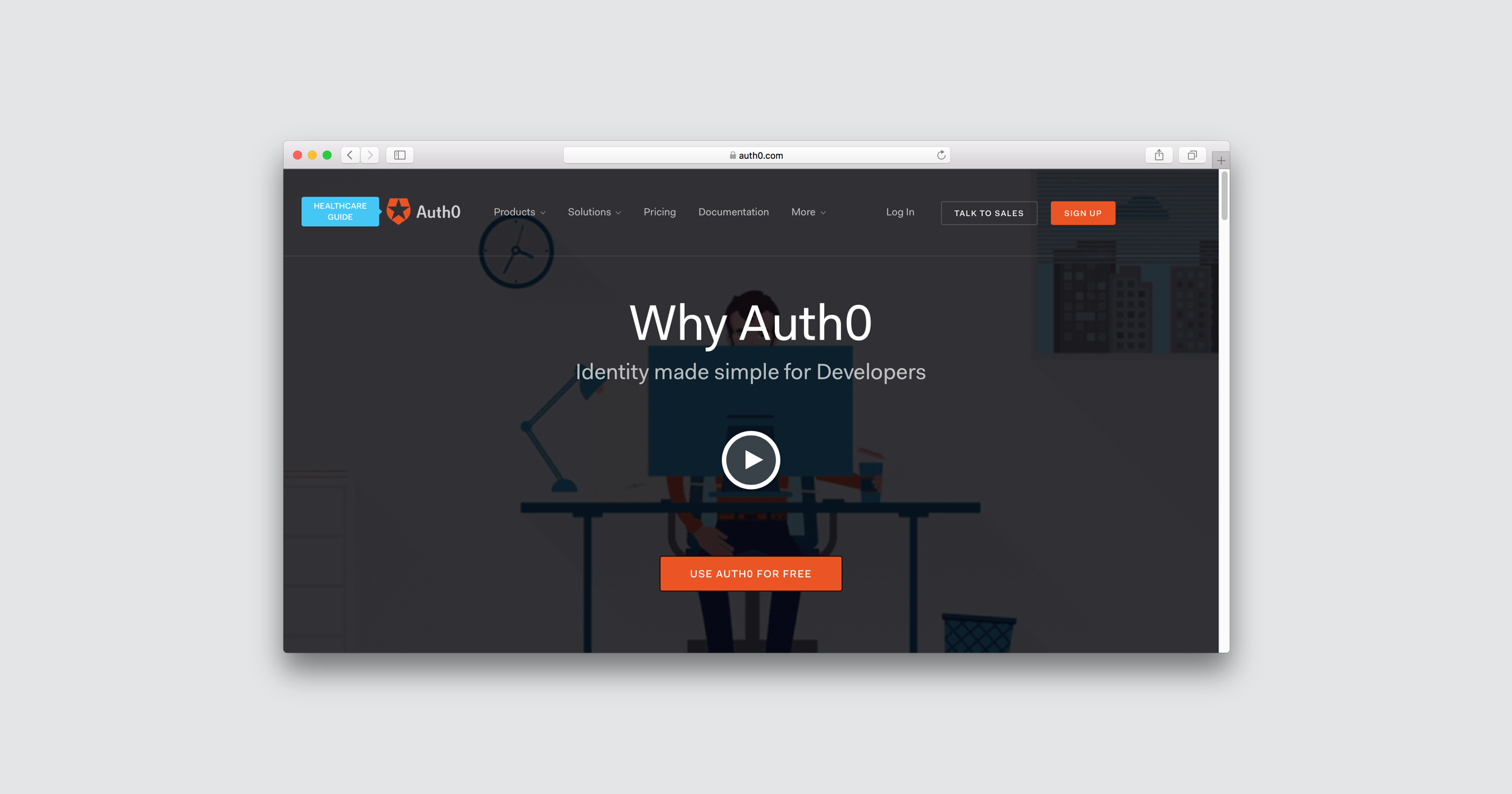Select the Documentation menu item

pos(734,212)
